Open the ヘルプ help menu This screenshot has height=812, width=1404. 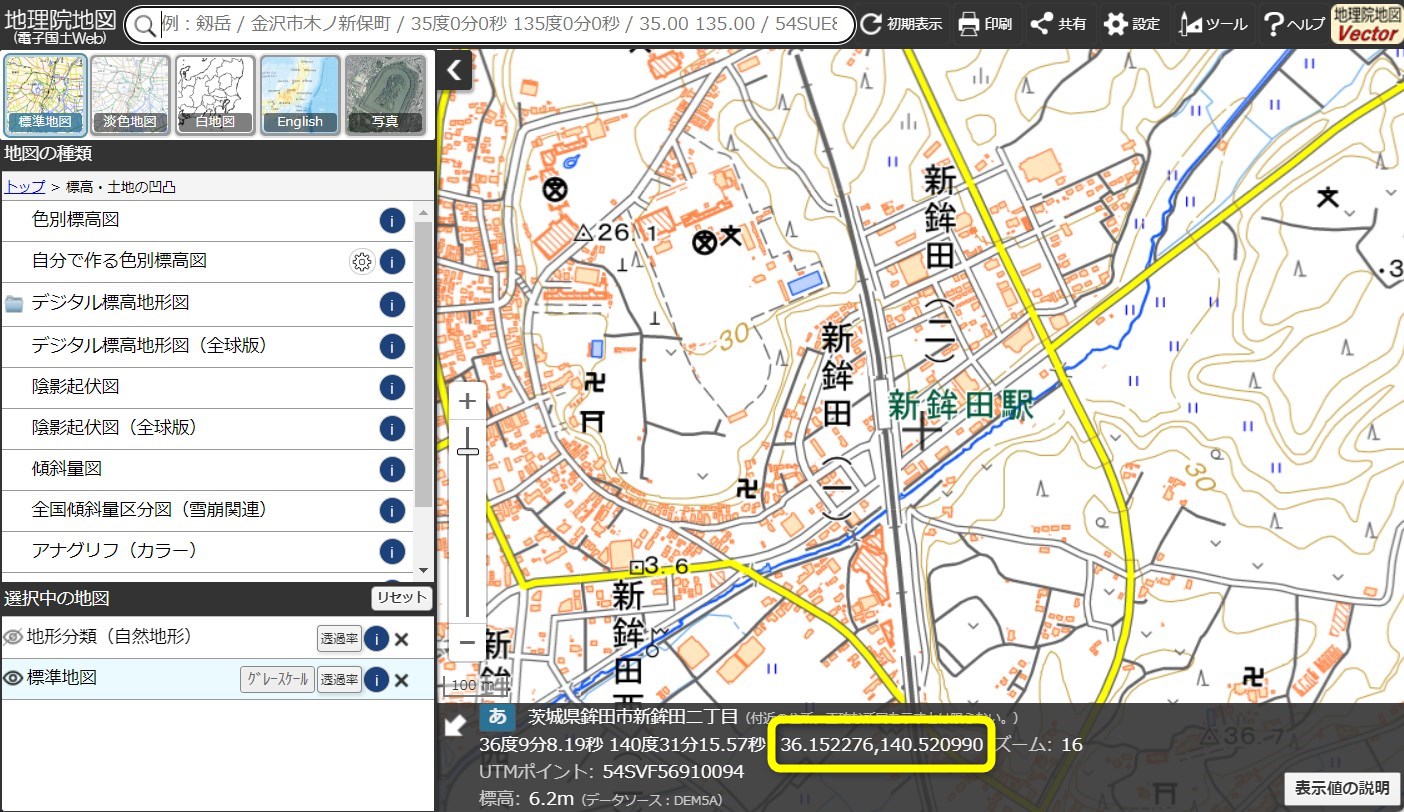click(x=1293, y=24)
